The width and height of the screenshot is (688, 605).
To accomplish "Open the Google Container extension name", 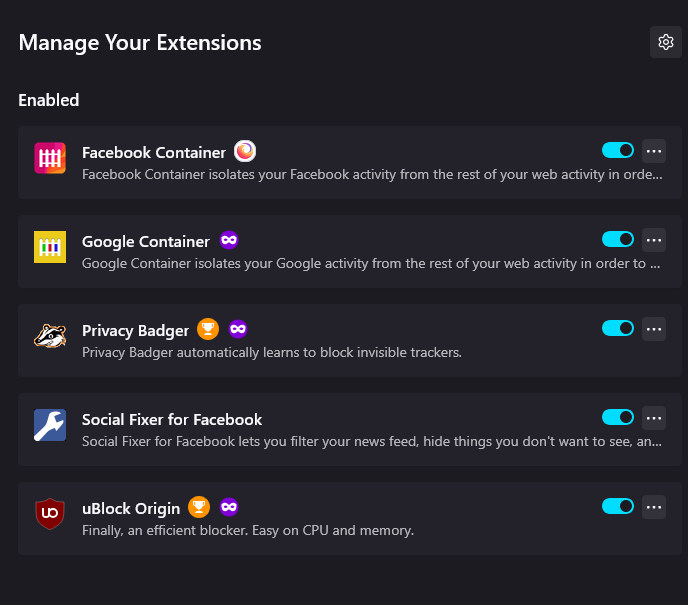I will (146, 242).
